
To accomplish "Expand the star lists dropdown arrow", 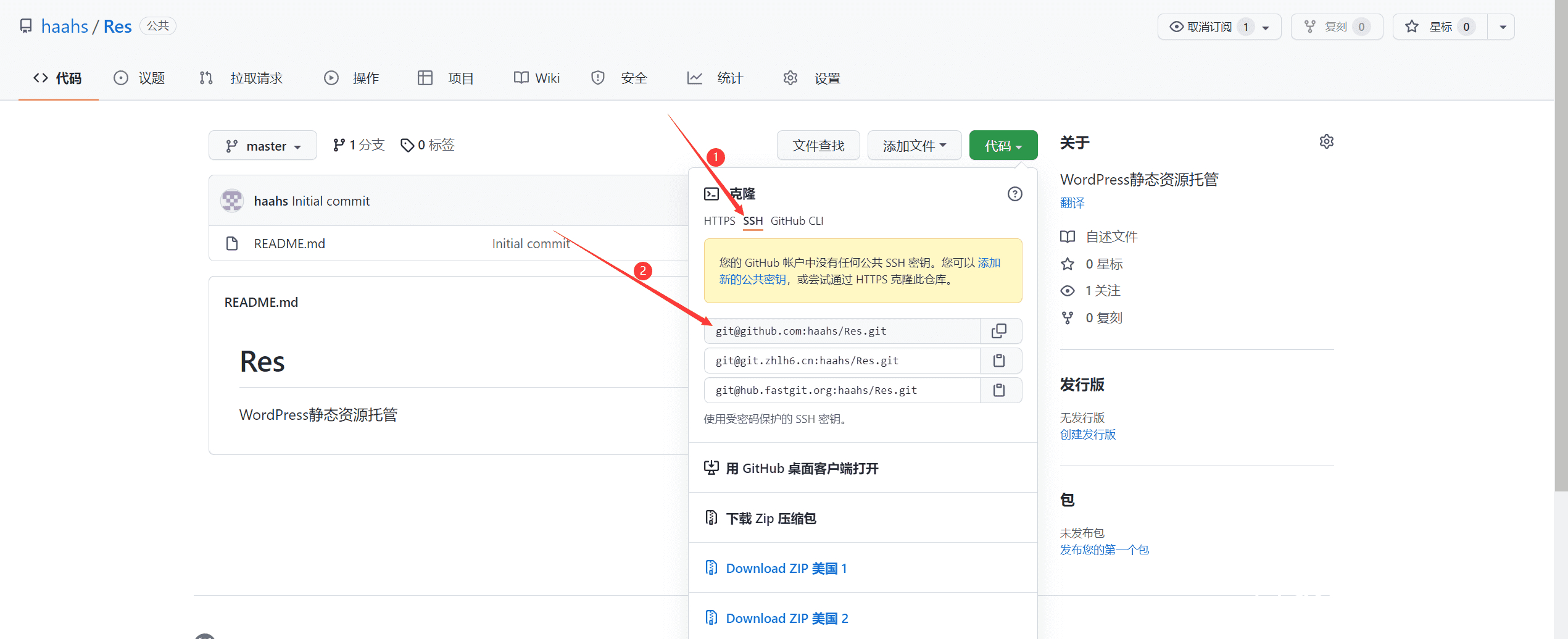I will 1503,27.
